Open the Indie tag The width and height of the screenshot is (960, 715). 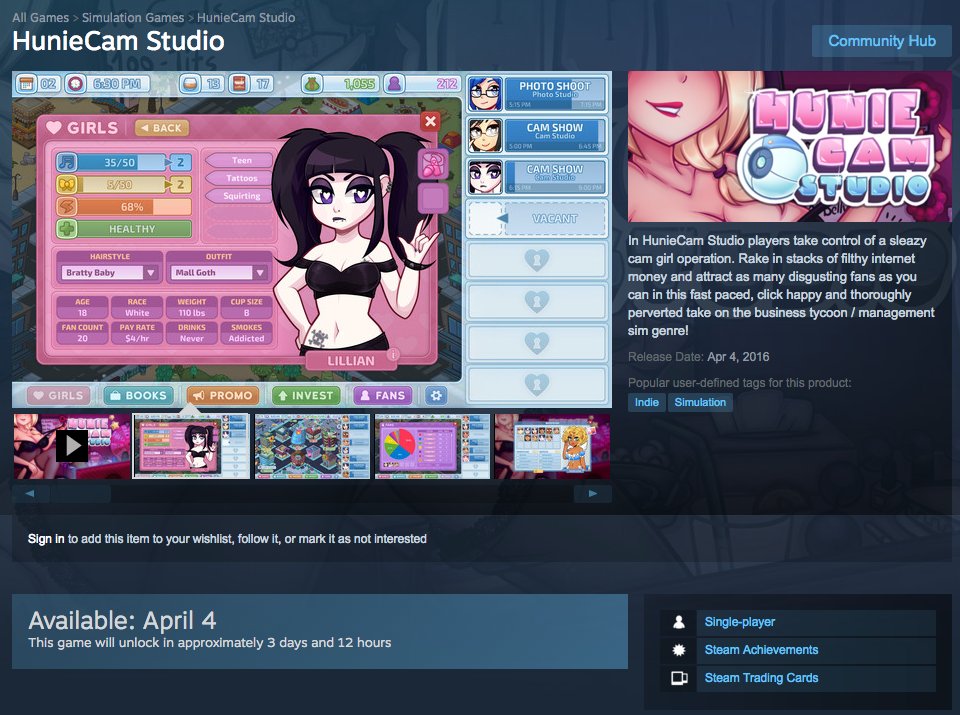point(647,402)
